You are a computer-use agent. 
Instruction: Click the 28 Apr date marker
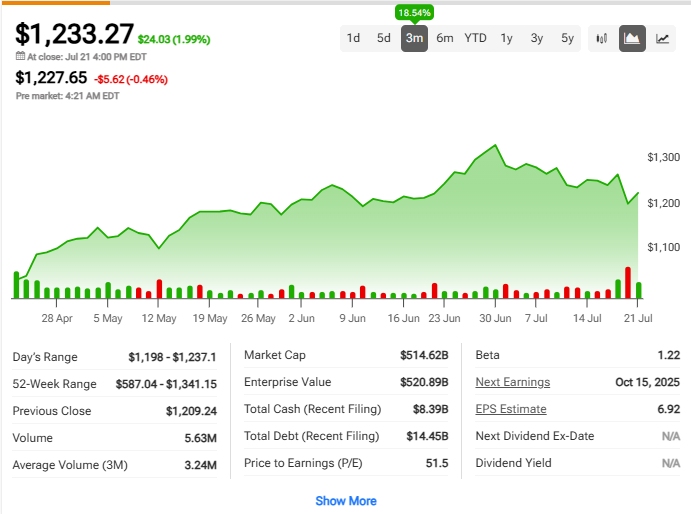point(57,318)
